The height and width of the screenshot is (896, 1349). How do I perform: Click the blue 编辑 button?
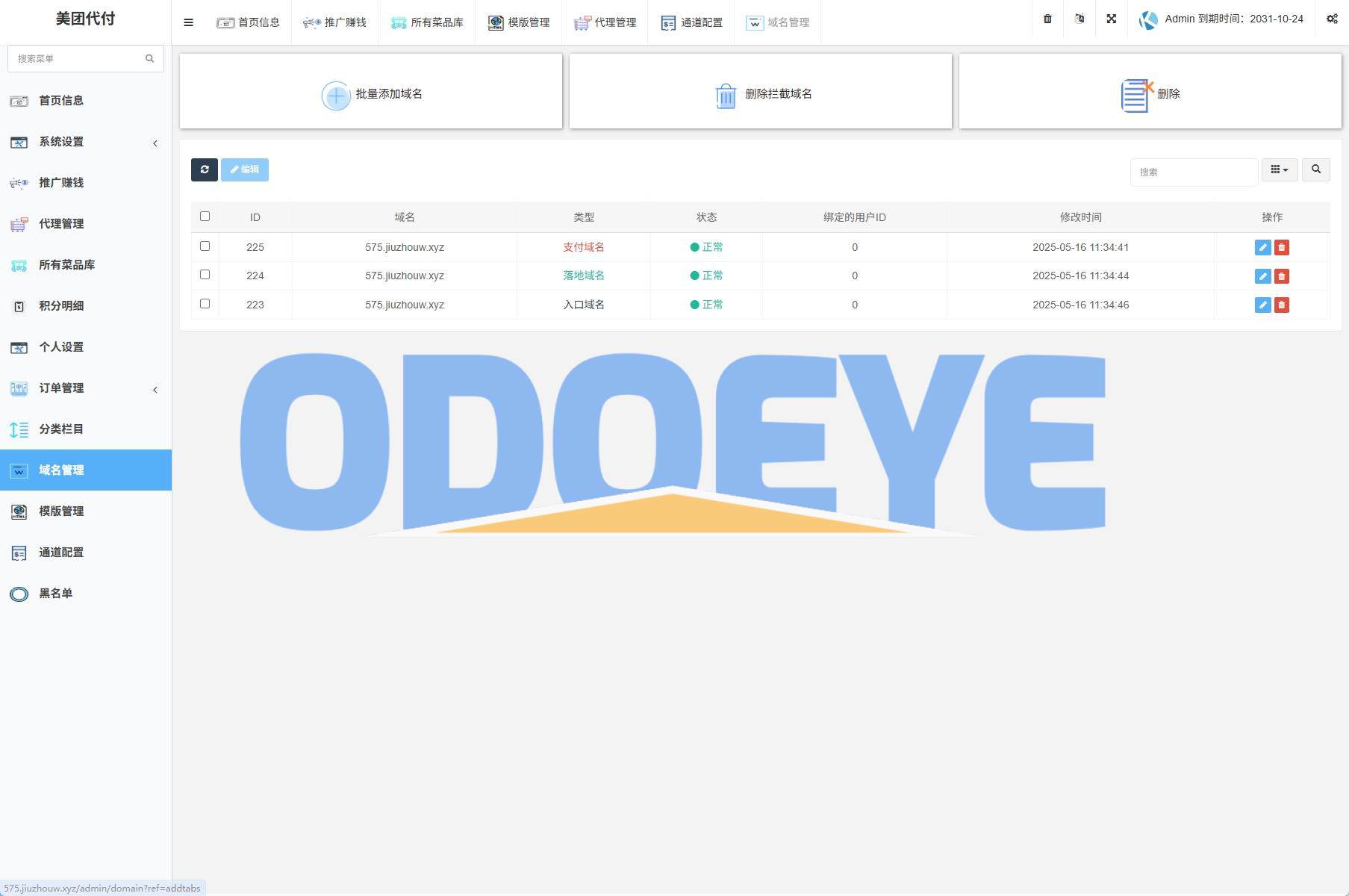point(245,169)
